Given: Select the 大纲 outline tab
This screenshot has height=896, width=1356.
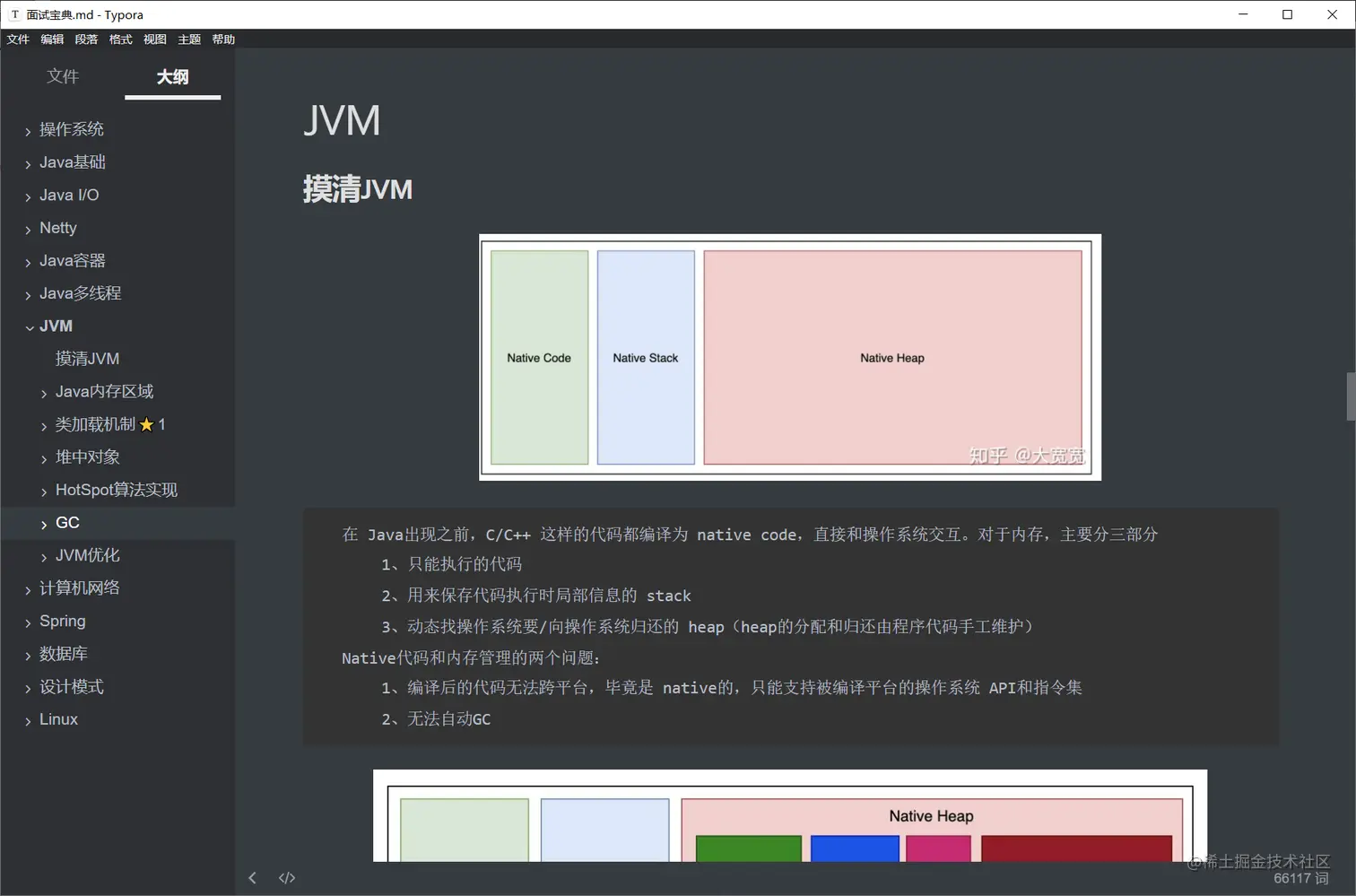Looking at the screenshot, I should point(172,76).
